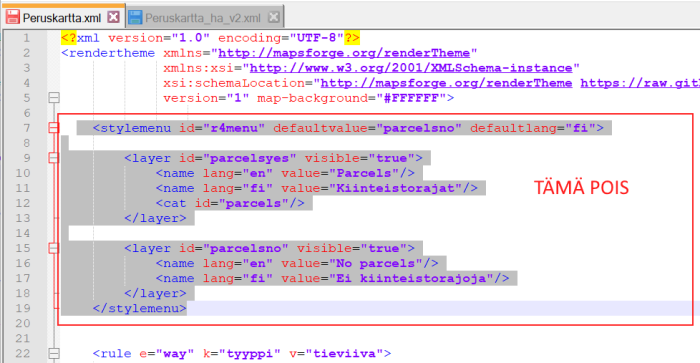The image size is (700, 363).
Task: Open the XMLSchema-instance w3.org link
Action: coord(411,68)
